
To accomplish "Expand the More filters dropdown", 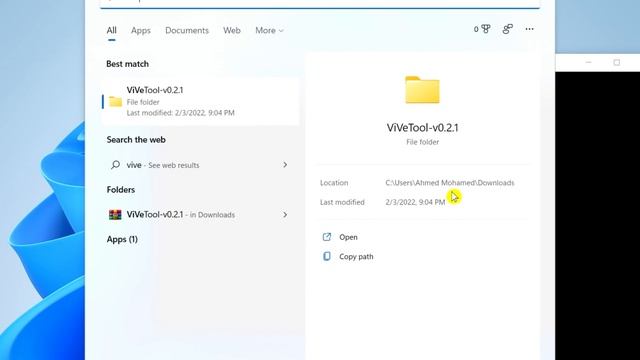I will [x=269, y=31].
